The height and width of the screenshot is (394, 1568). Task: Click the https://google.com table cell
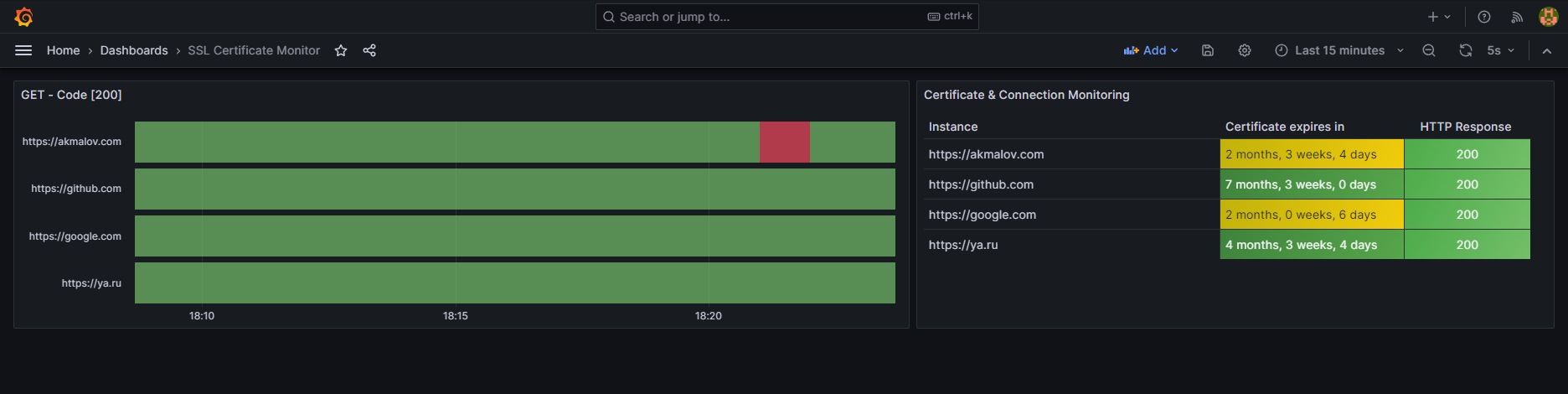point(1072,215)
